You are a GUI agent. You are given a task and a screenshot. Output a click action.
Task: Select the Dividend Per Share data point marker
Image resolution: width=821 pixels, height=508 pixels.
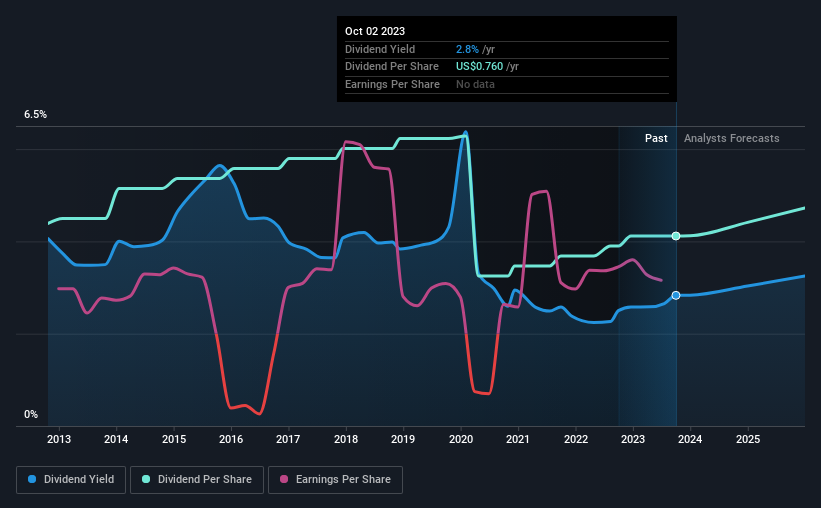pyautogui.click(x=676, y=236)
